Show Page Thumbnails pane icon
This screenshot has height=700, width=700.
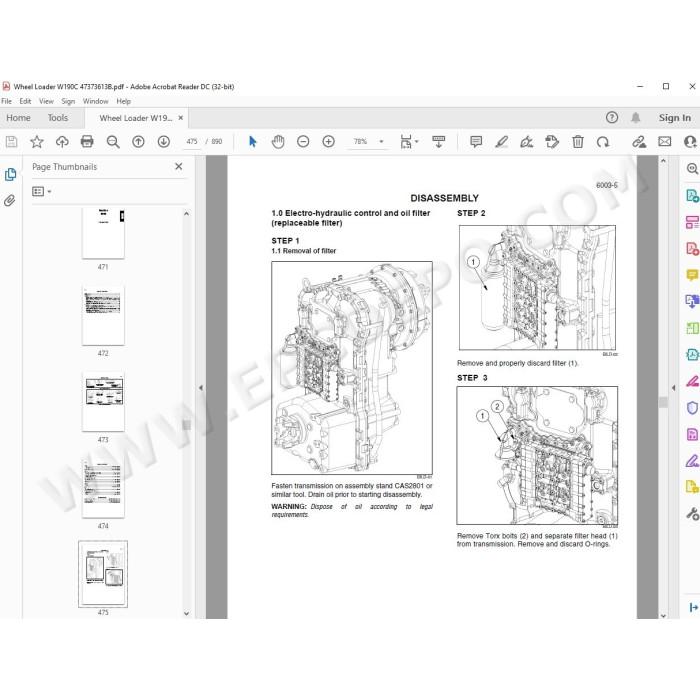point(10,175)
